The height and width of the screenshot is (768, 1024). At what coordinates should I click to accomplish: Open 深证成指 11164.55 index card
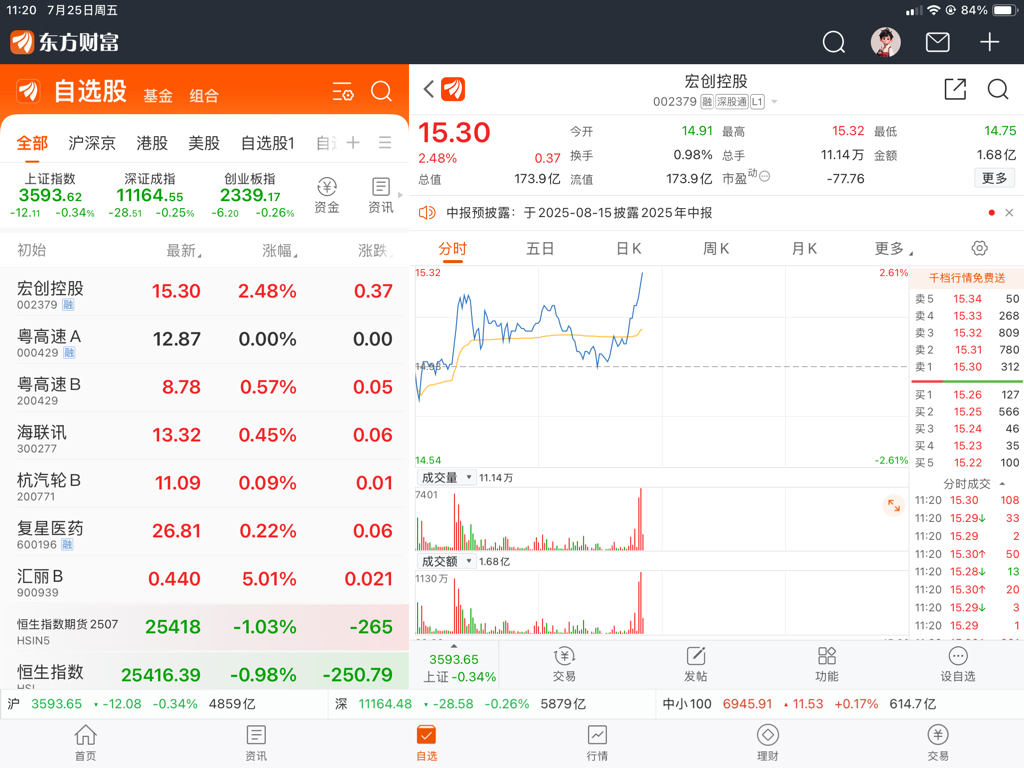coord(151,195)
